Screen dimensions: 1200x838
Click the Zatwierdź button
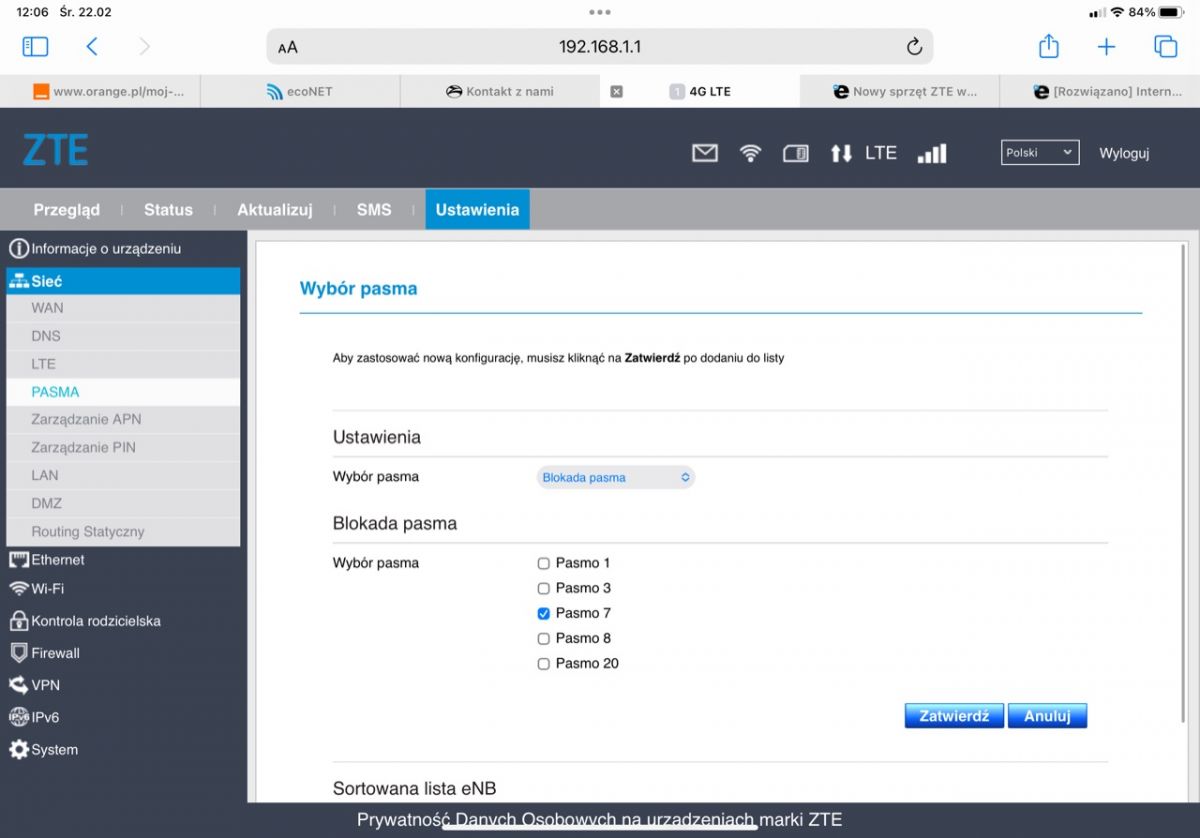[954, 716]
